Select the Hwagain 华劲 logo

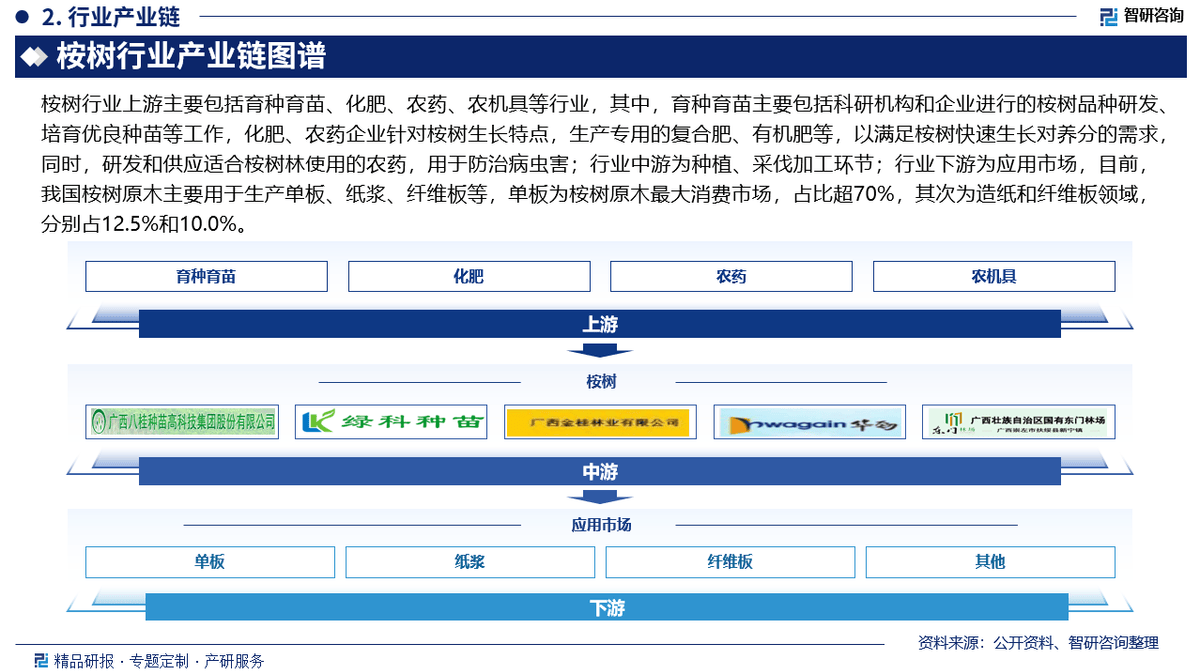coord(809,422)
